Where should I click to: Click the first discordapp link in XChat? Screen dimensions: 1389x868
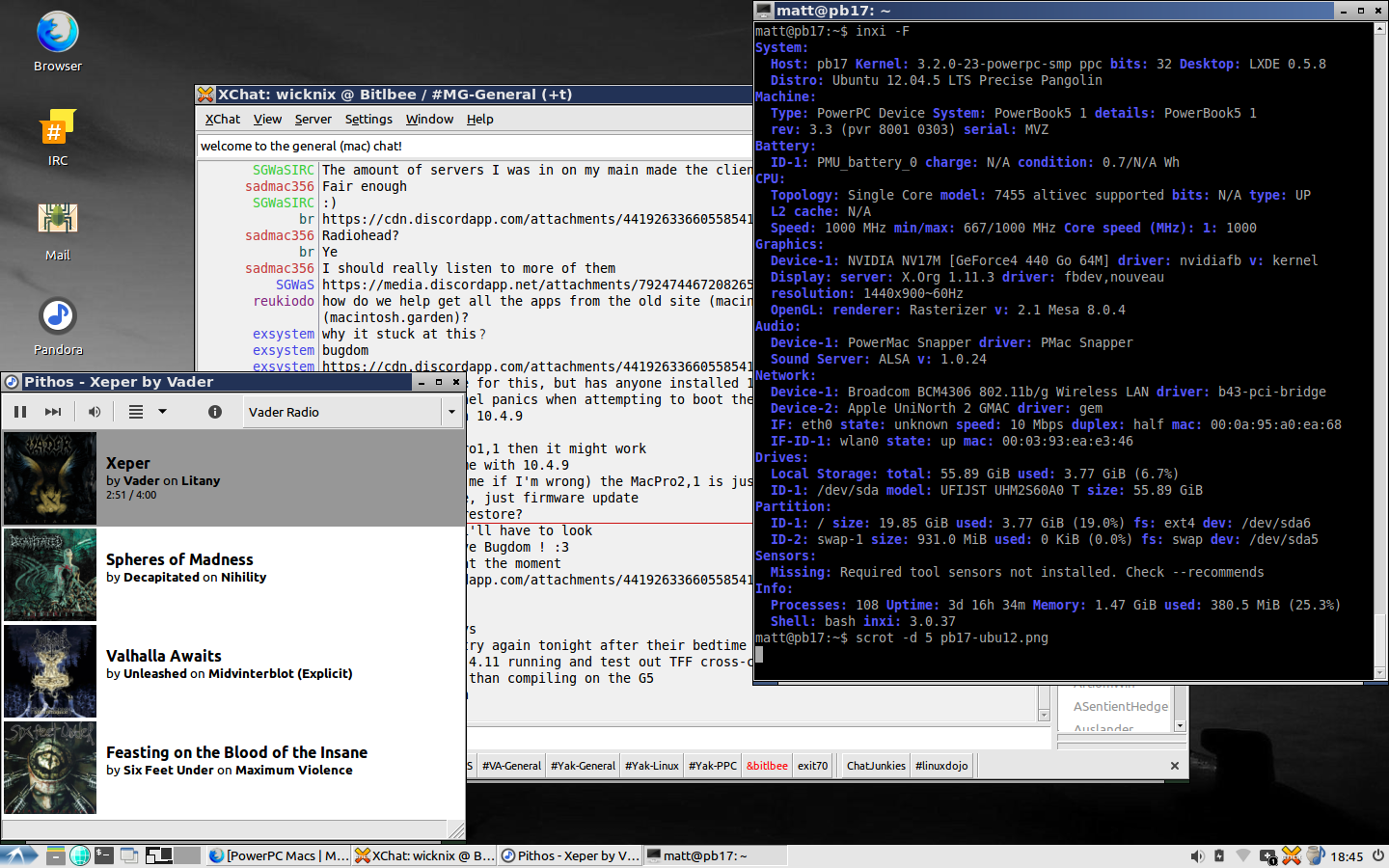[537, 219]
